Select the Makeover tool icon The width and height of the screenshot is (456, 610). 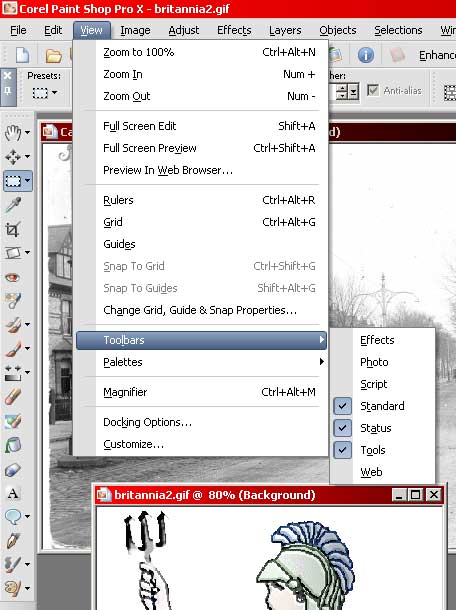pyautogui.click(x=13, y=300)
